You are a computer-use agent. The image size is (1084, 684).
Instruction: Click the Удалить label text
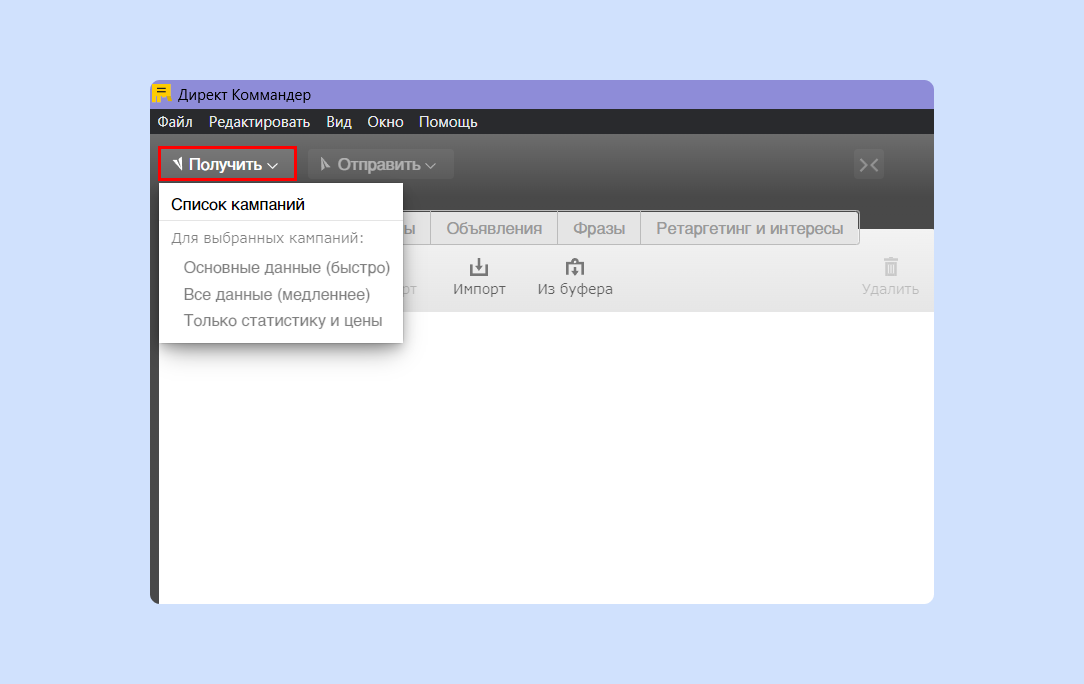coord(890,289)
